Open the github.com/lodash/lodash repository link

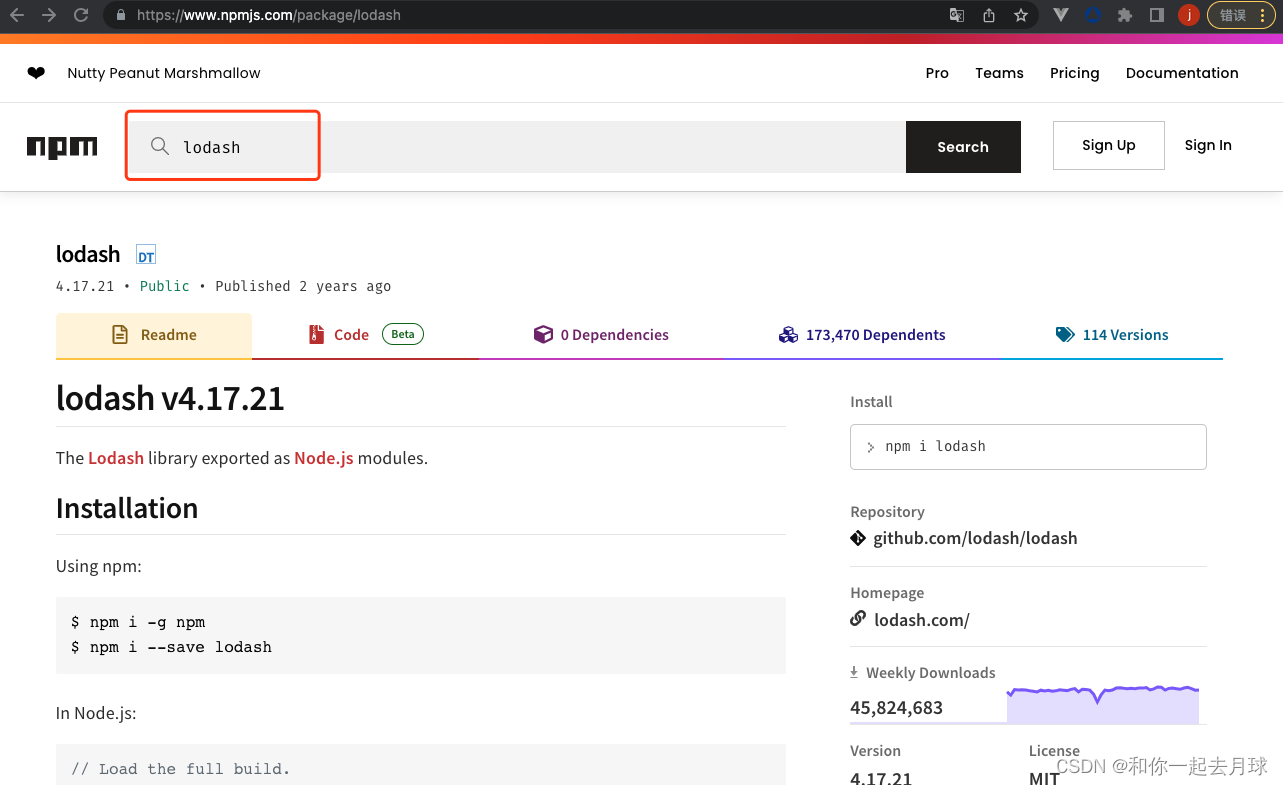pos(975,538)
